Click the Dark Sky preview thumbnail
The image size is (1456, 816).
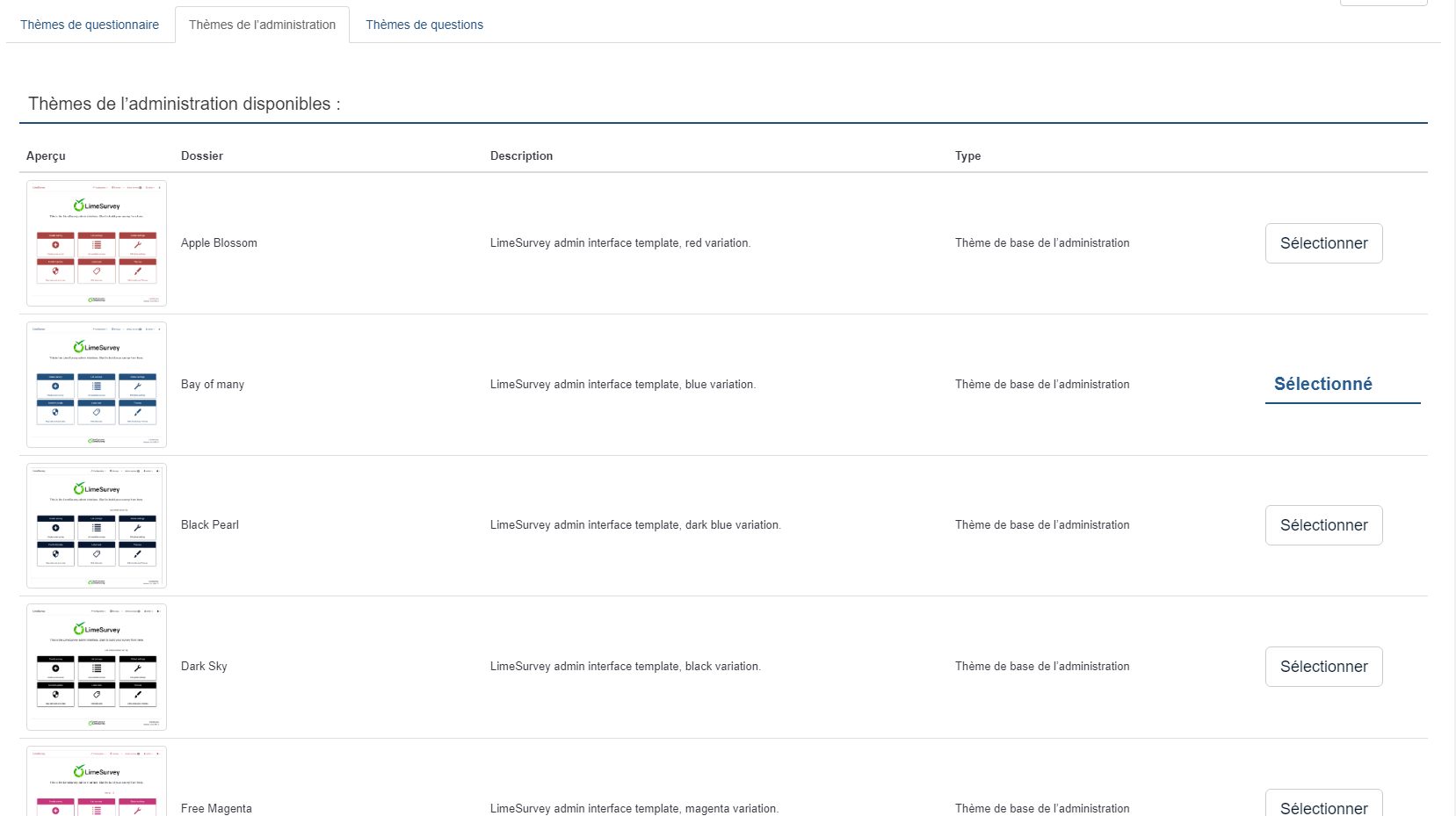[97, 667]
